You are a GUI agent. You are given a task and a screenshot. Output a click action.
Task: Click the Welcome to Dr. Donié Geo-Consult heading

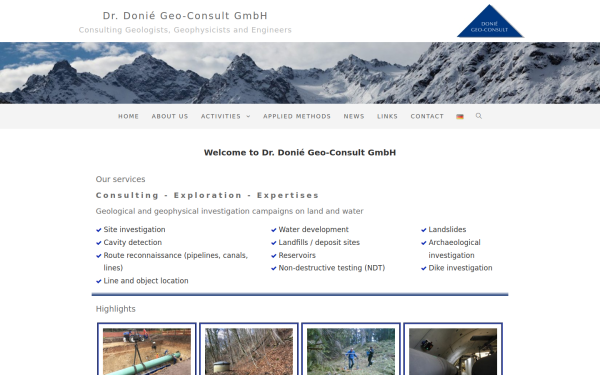tap(300, 153)
